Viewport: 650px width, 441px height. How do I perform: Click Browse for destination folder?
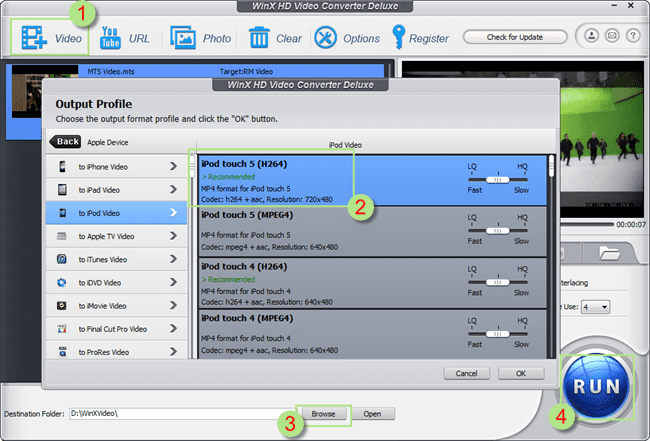click(323, 414)
